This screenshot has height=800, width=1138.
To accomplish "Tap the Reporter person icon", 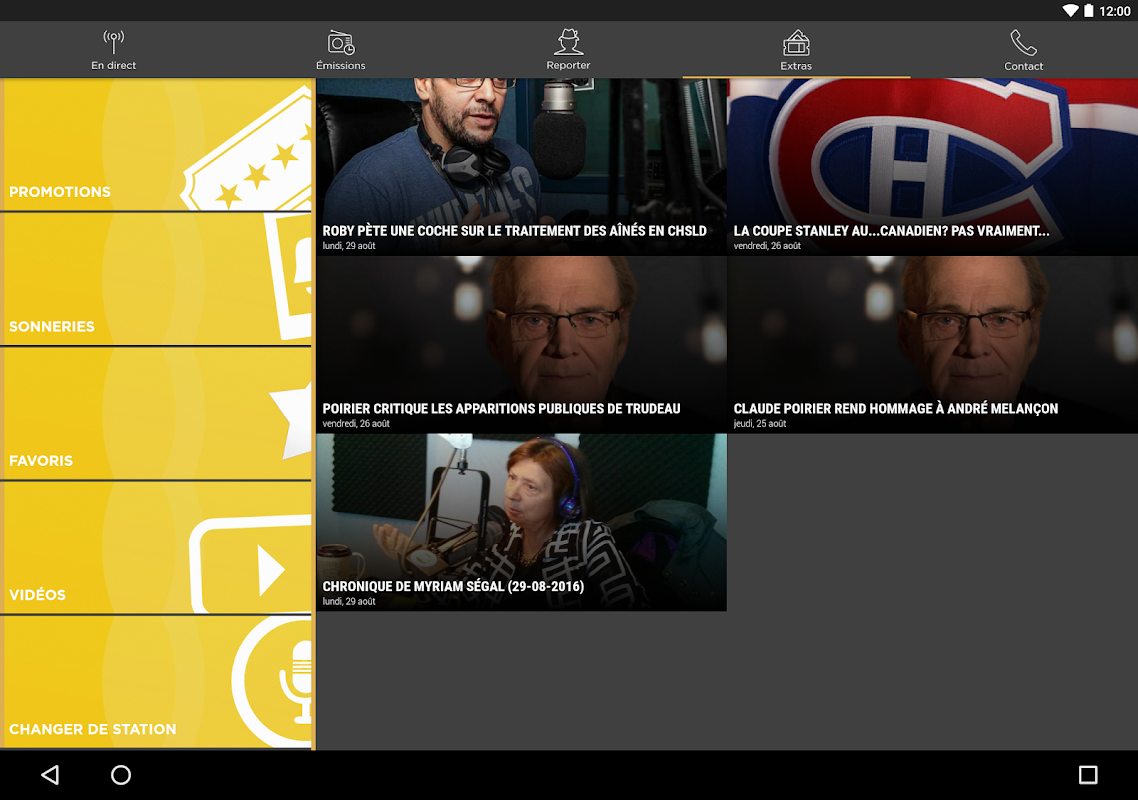I will tap(568, 42).
